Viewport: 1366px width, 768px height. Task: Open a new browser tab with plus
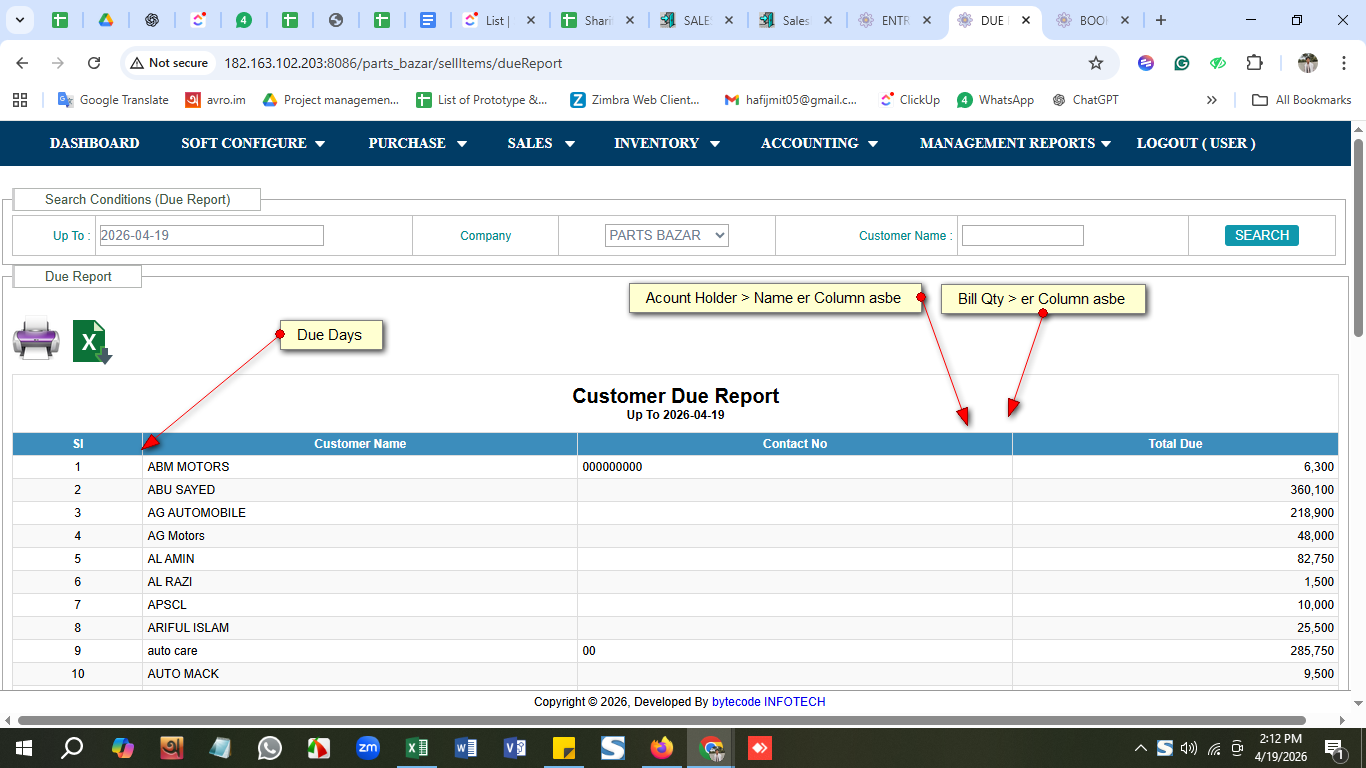[x=1160, y=20]
